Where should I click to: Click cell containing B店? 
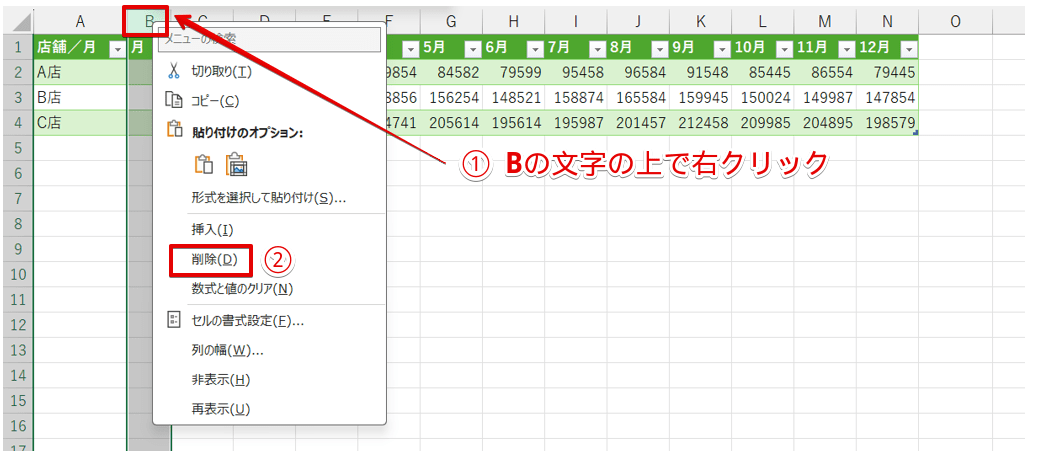click(80, 98)
